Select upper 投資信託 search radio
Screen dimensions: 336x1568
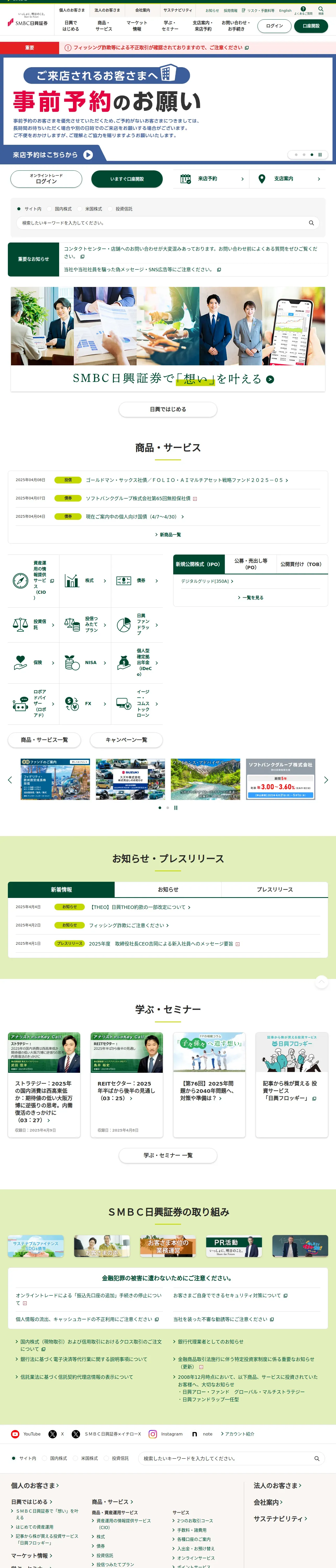point(110,209)
